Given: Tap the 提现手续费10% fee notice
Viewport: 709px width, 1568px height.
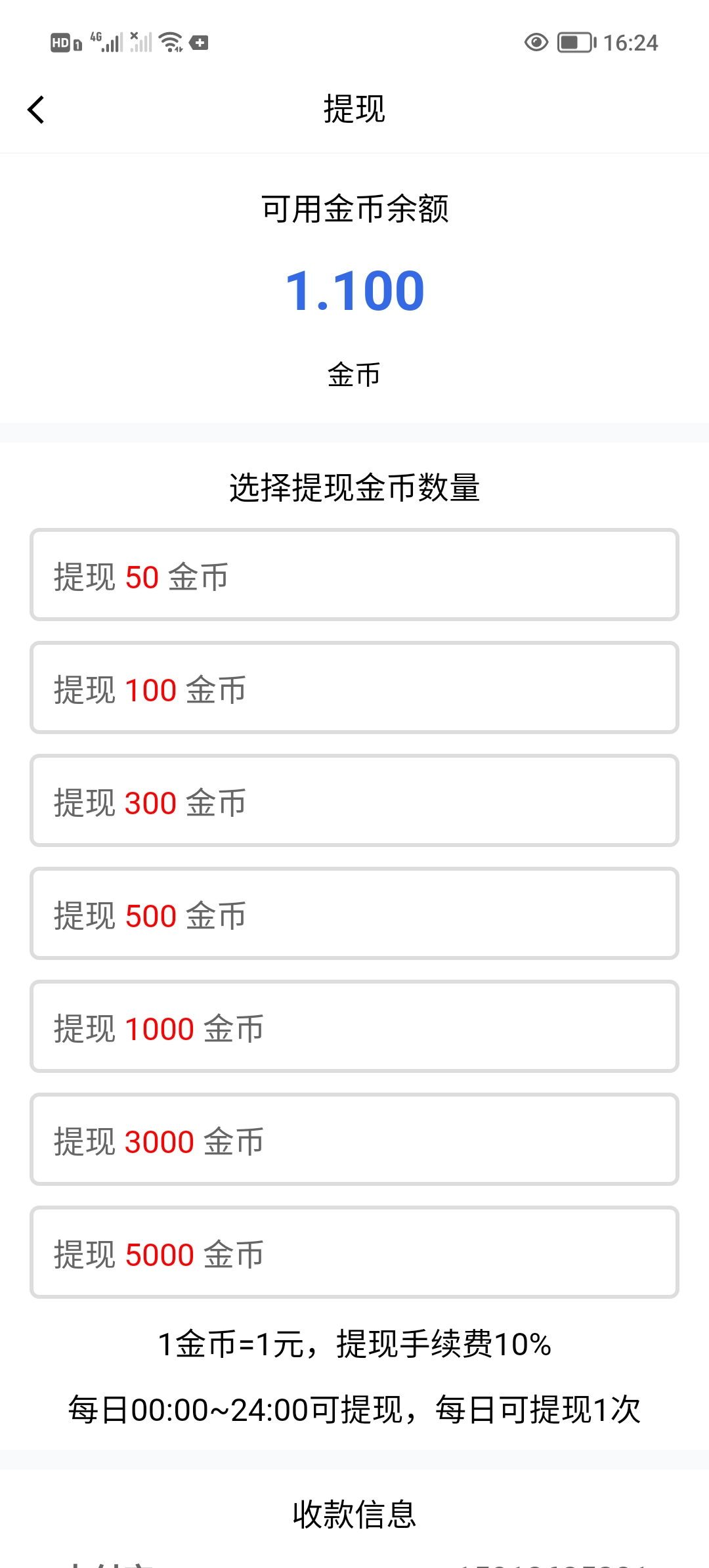Looking at the screenshot, I should click(444, 1344).
